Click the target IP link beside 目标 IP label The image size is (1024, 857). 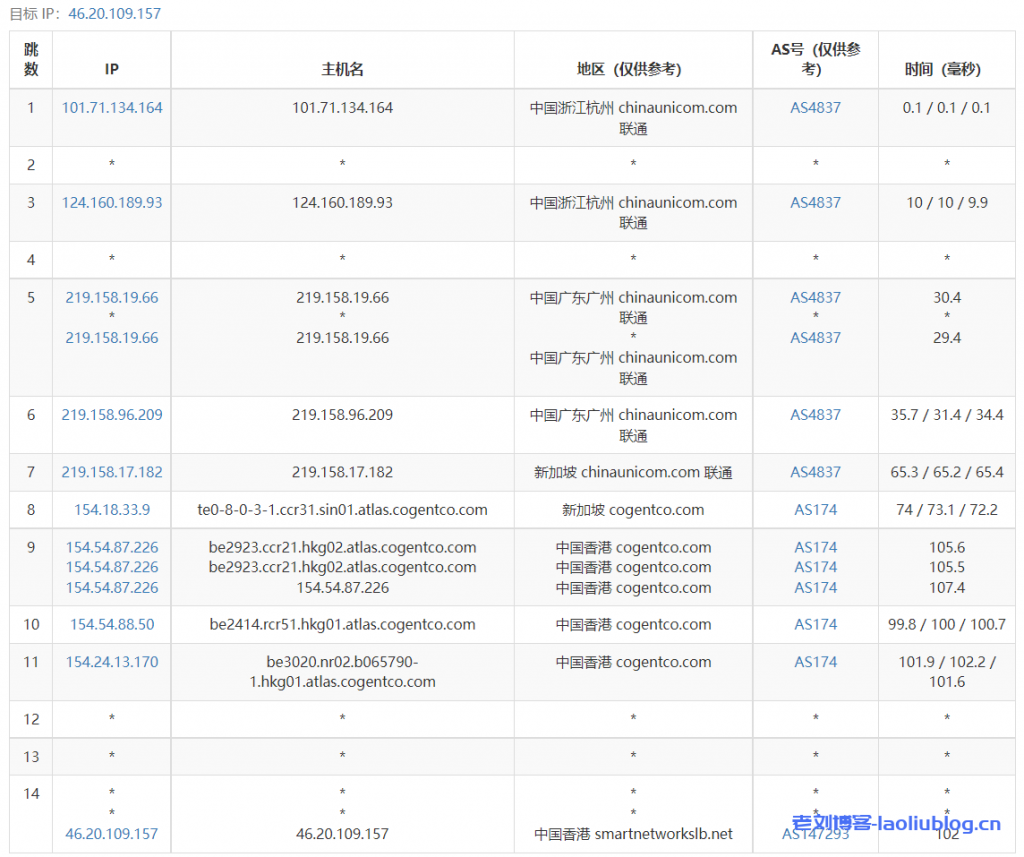[114, 14]
